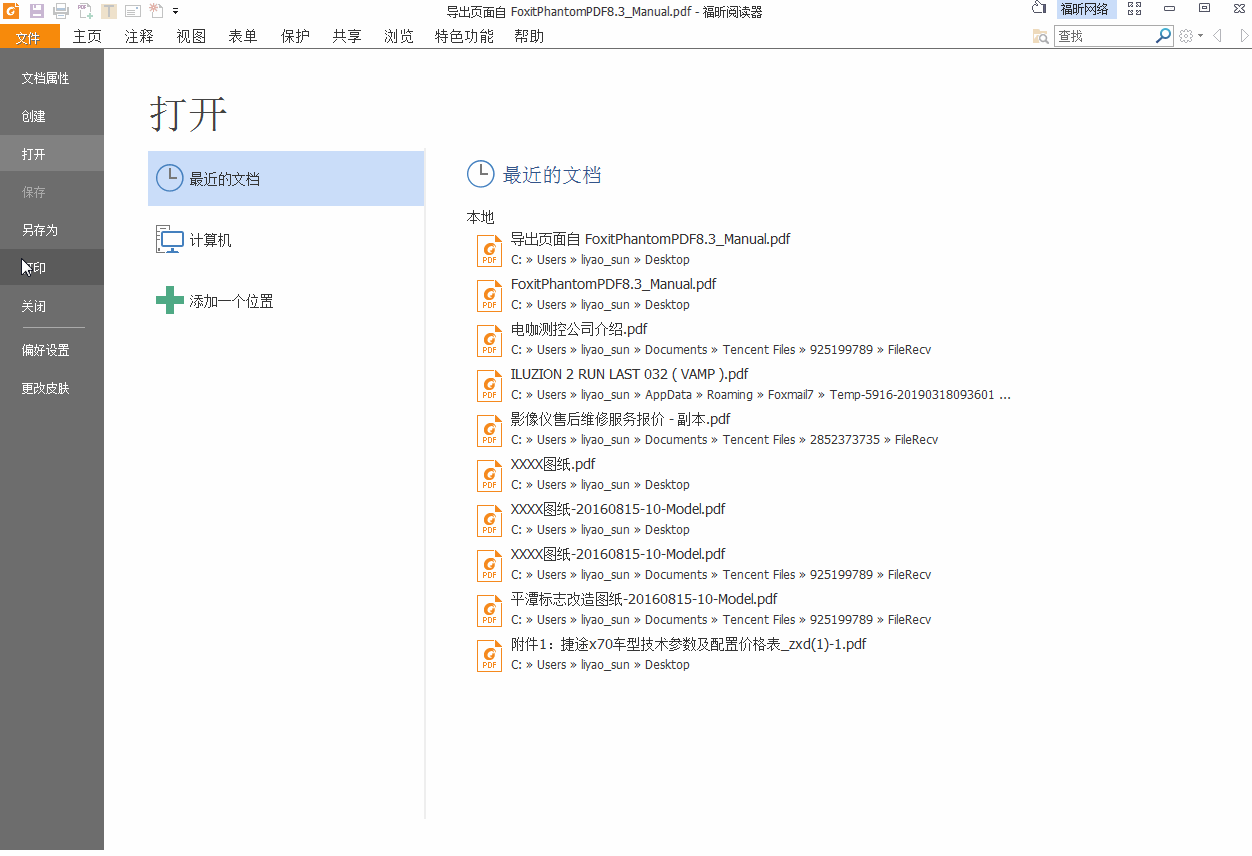Switch to the 共享 tab

[x=347, y=37]
